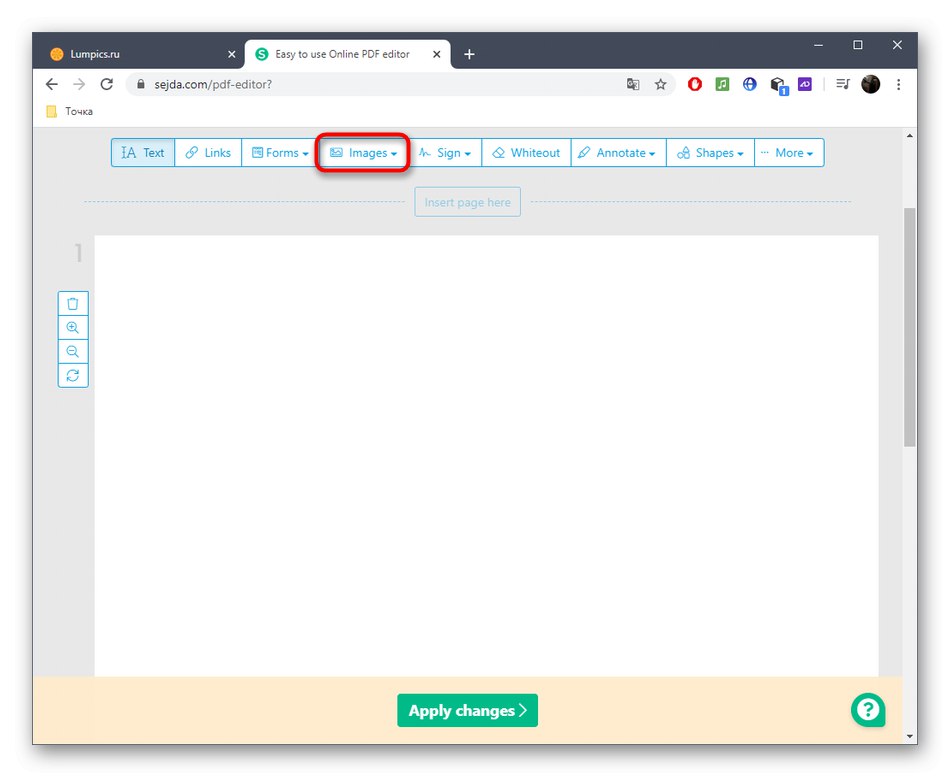This screenshot has height=777, width=950.
Task: Zoom out of the page
Action: tap(72, 351)
